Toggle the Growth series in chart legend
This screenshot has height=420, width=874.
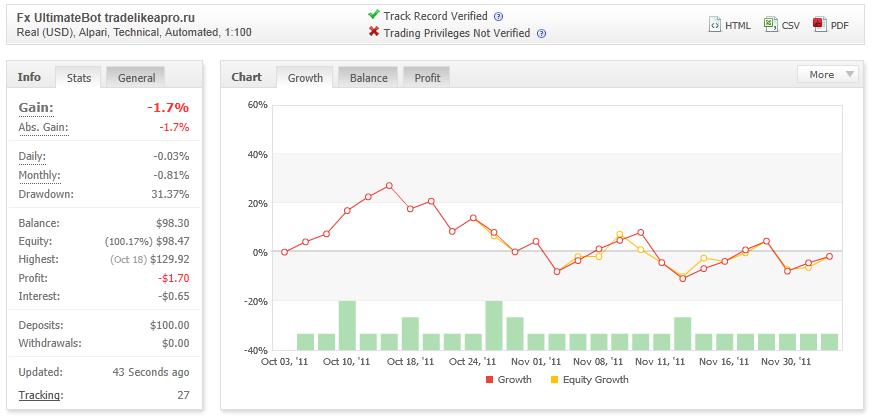click(509, 380)
